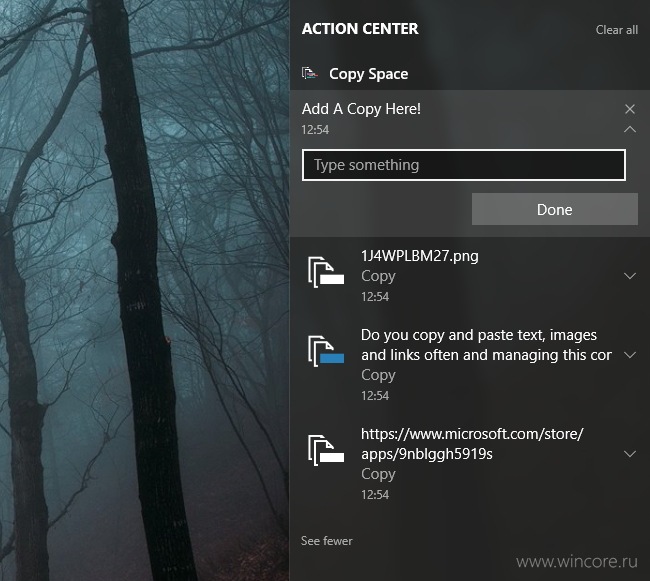Select the 1J4WPLBM27.png file name
Image resolution: width=650 pixels, height=581 pixels.
click(x=420, y=256)
